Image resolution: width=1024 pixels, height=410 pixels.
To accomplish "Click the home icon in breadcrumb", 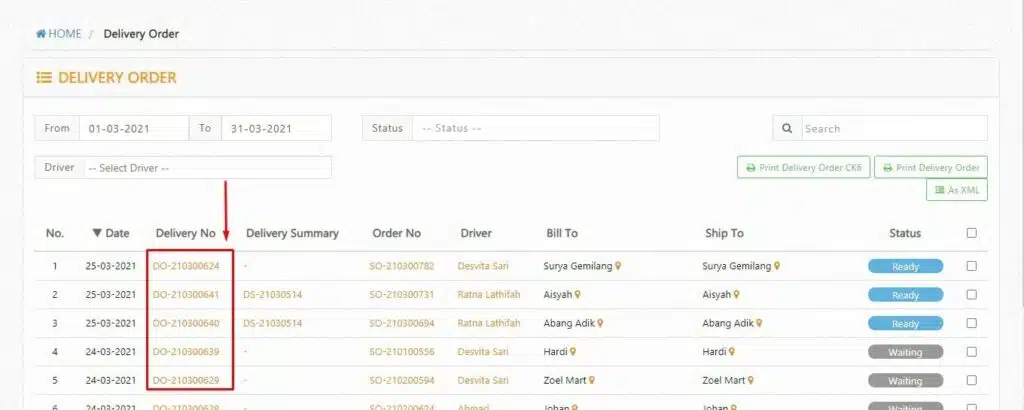I will pyautogui.click(x=41, y=33).
